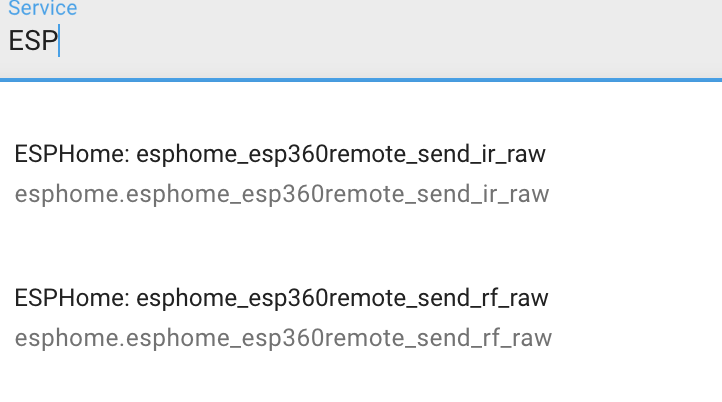Select the infrared raw send service
The height and width of the screenshot is (402, 722).
point(361,173)
